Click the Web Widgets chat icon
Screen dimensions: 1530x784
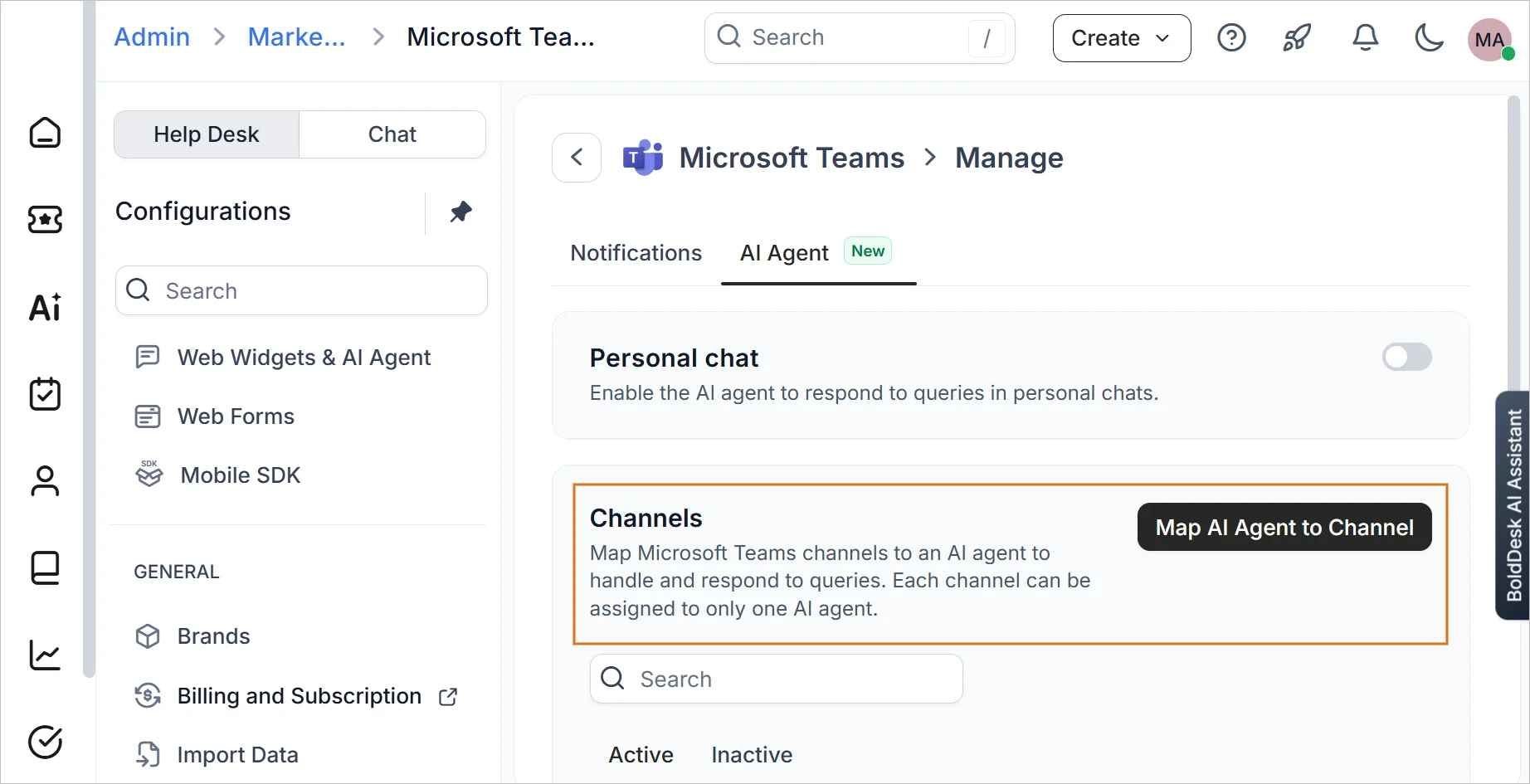tap(148, 357)
